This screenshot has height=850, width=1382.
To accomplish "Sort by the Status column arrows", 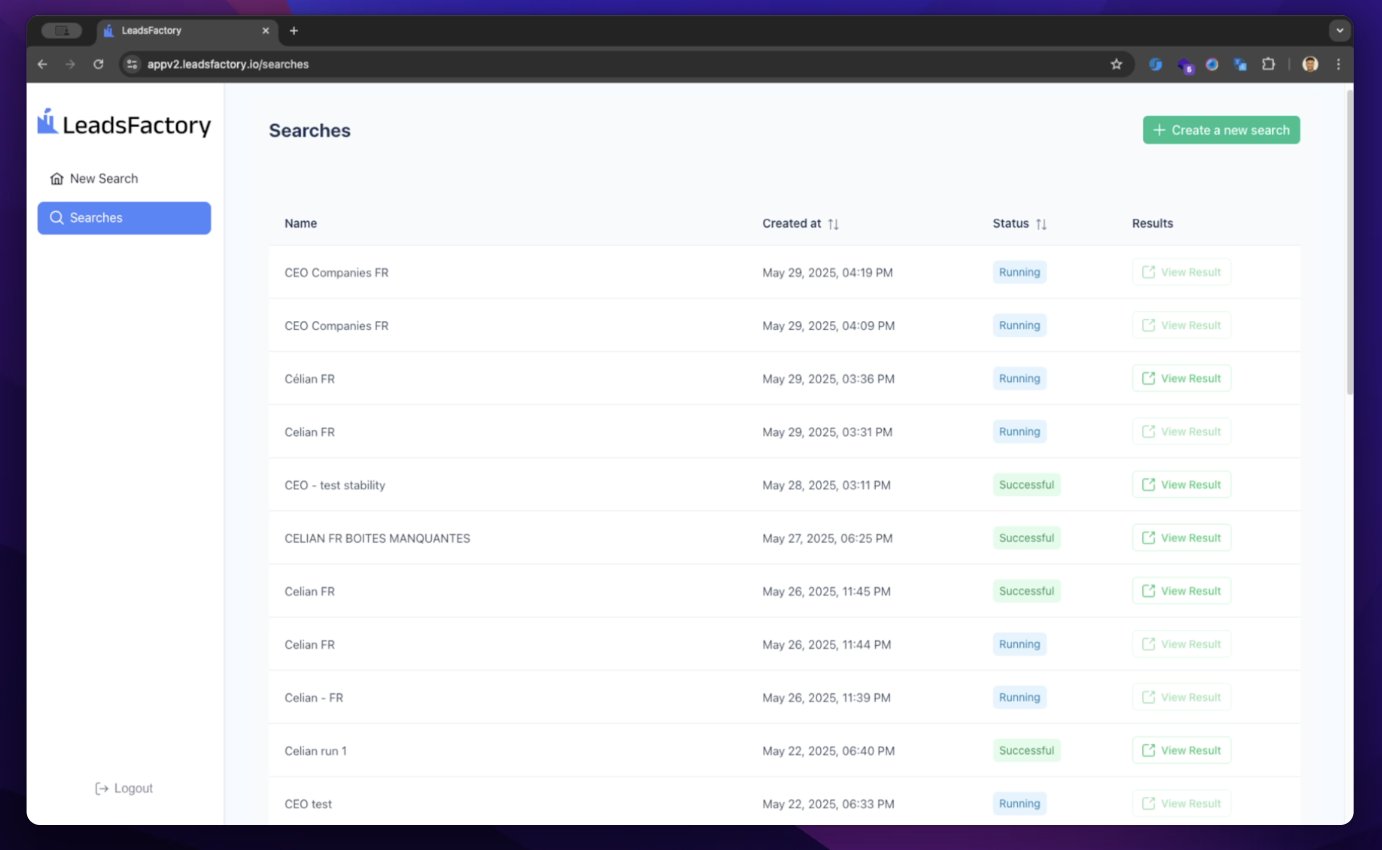I will coord(1041,224).
